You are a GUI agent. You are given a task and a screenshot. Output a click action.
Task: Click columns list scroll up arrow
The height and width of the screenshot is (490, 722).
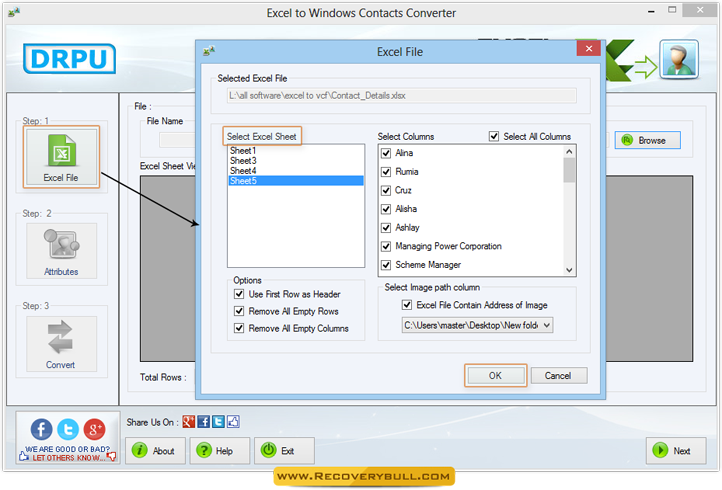coord(569,152)
